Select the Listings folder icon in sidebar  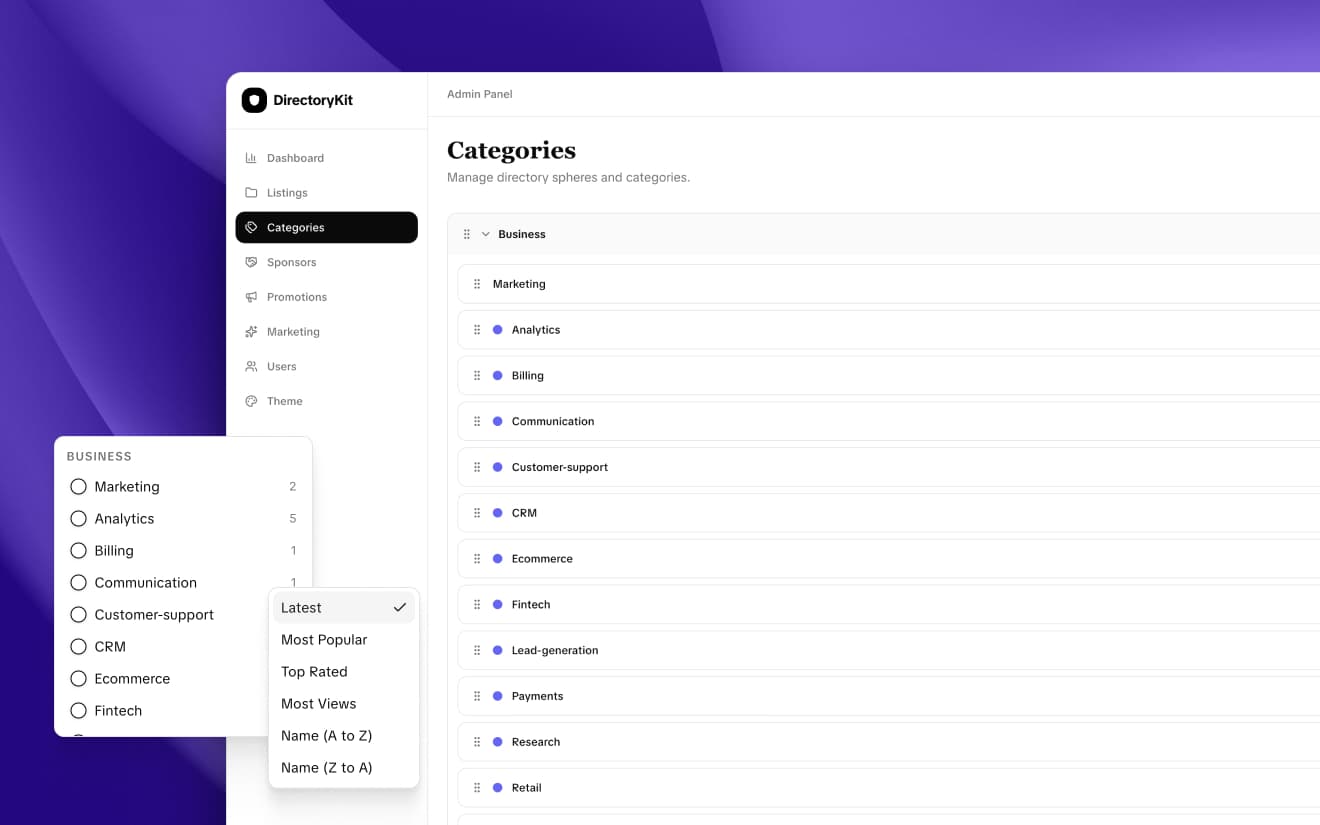click(x=253, y=192)
